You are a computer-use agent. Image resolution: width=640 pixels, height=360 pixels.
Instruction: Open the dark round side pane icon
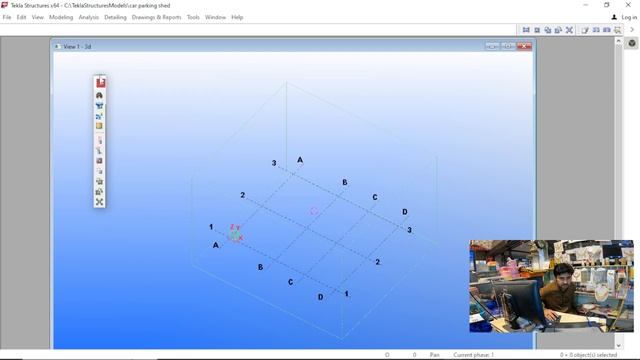pos(632,43)
